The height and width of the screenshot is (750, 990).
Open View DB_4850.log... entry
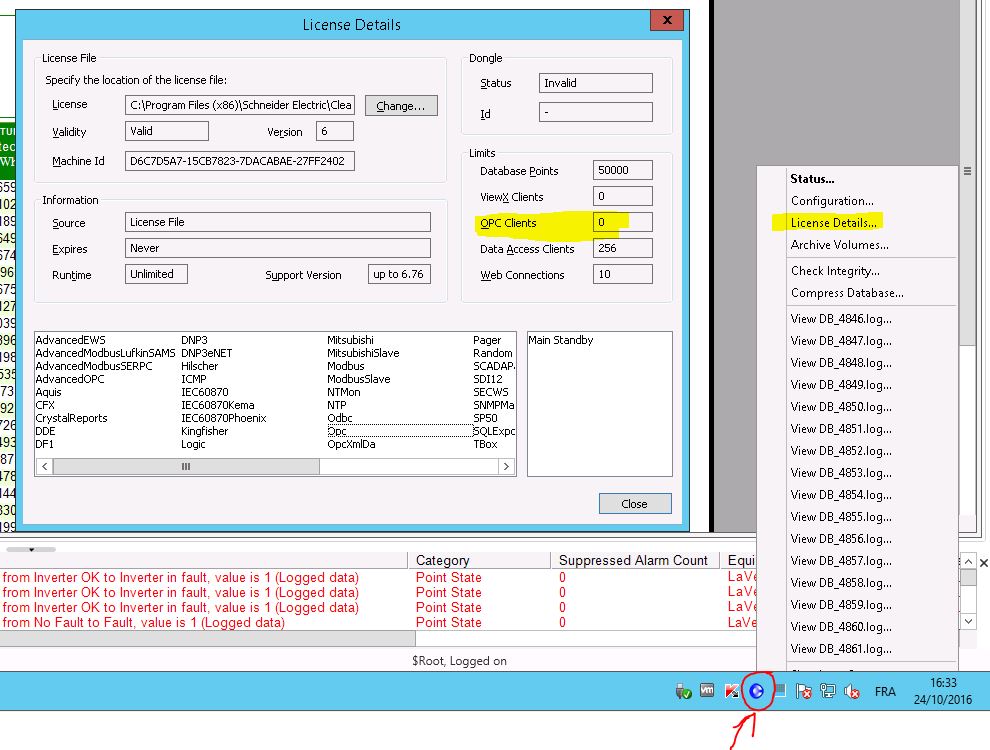pyautogui.click(x=841, y=407)
